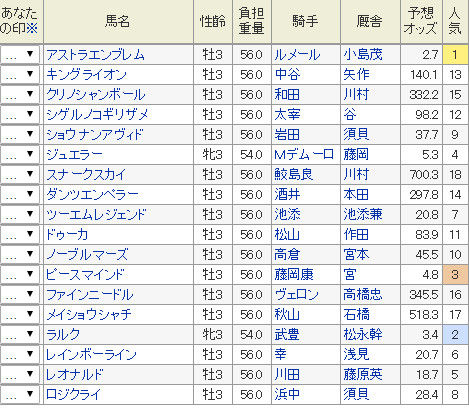Image resolution: width=469 pixels, height=408 pixels.
Task: Open jockey link Mデムーロ
Action: point(304,155)
